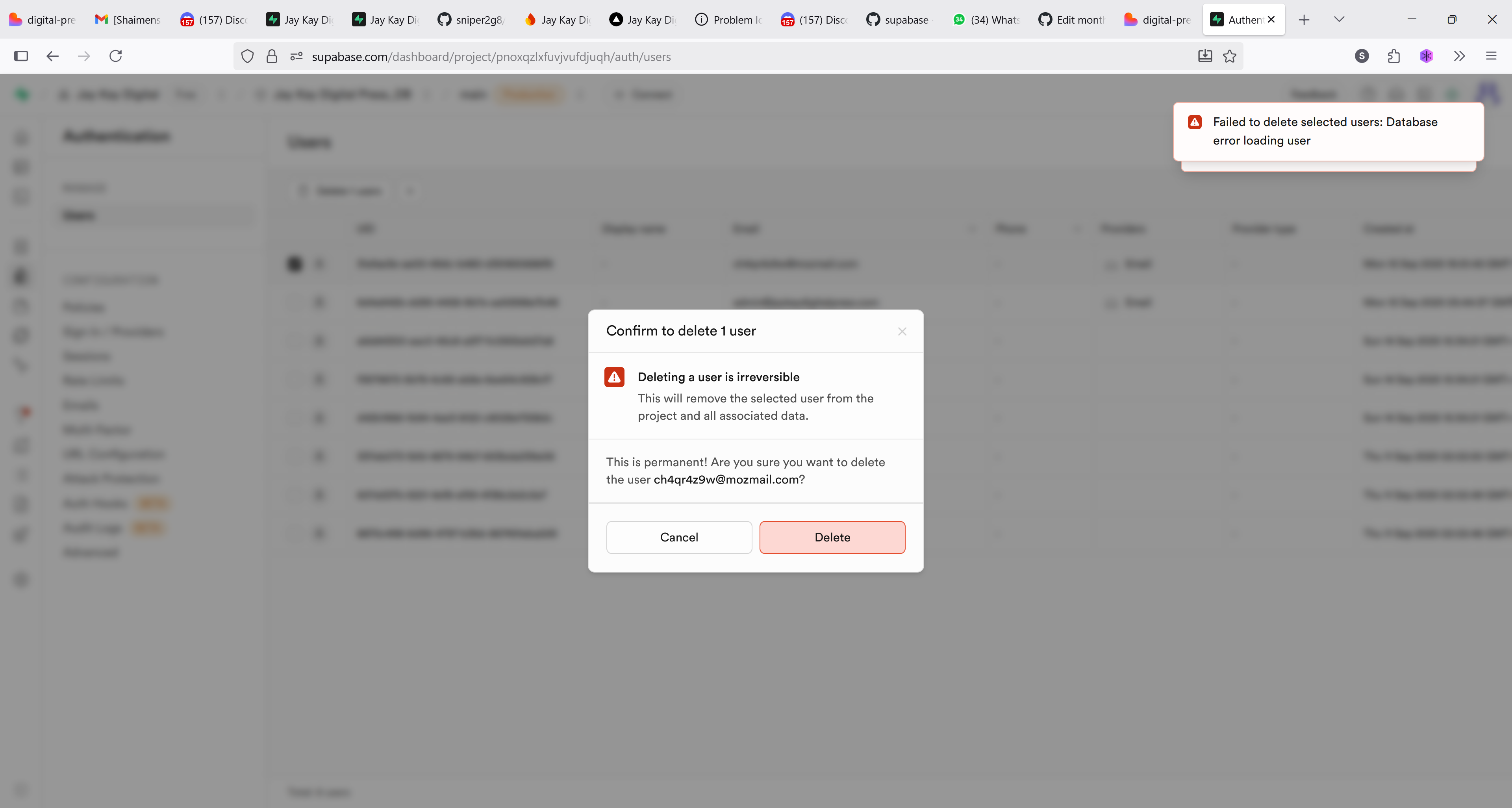Click the padlock site security icon
This screenshot has height=808, width=1512.
point(271,56)
